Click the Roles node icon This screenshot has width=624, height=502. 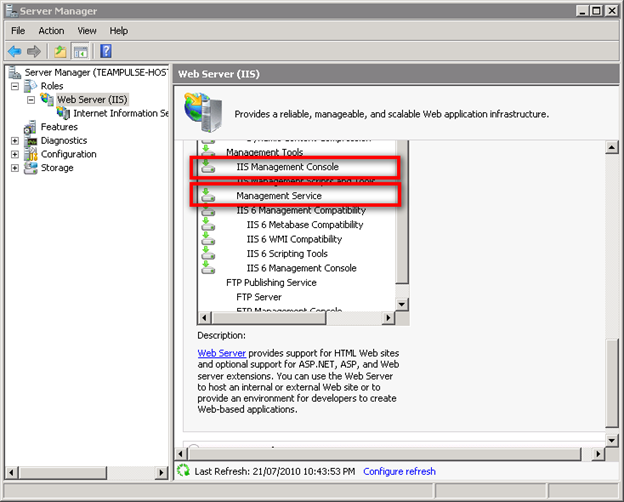pyautogui.click(x=30, y=86)
